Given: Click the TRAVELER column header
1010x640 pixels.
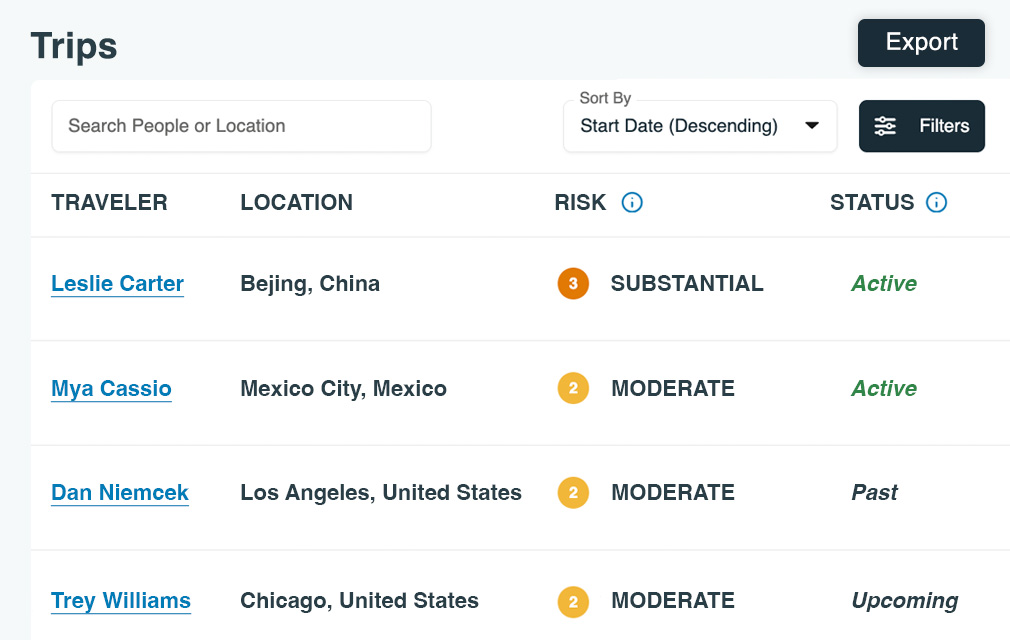Looking at the screenshot, I should (x=109, y=203).
